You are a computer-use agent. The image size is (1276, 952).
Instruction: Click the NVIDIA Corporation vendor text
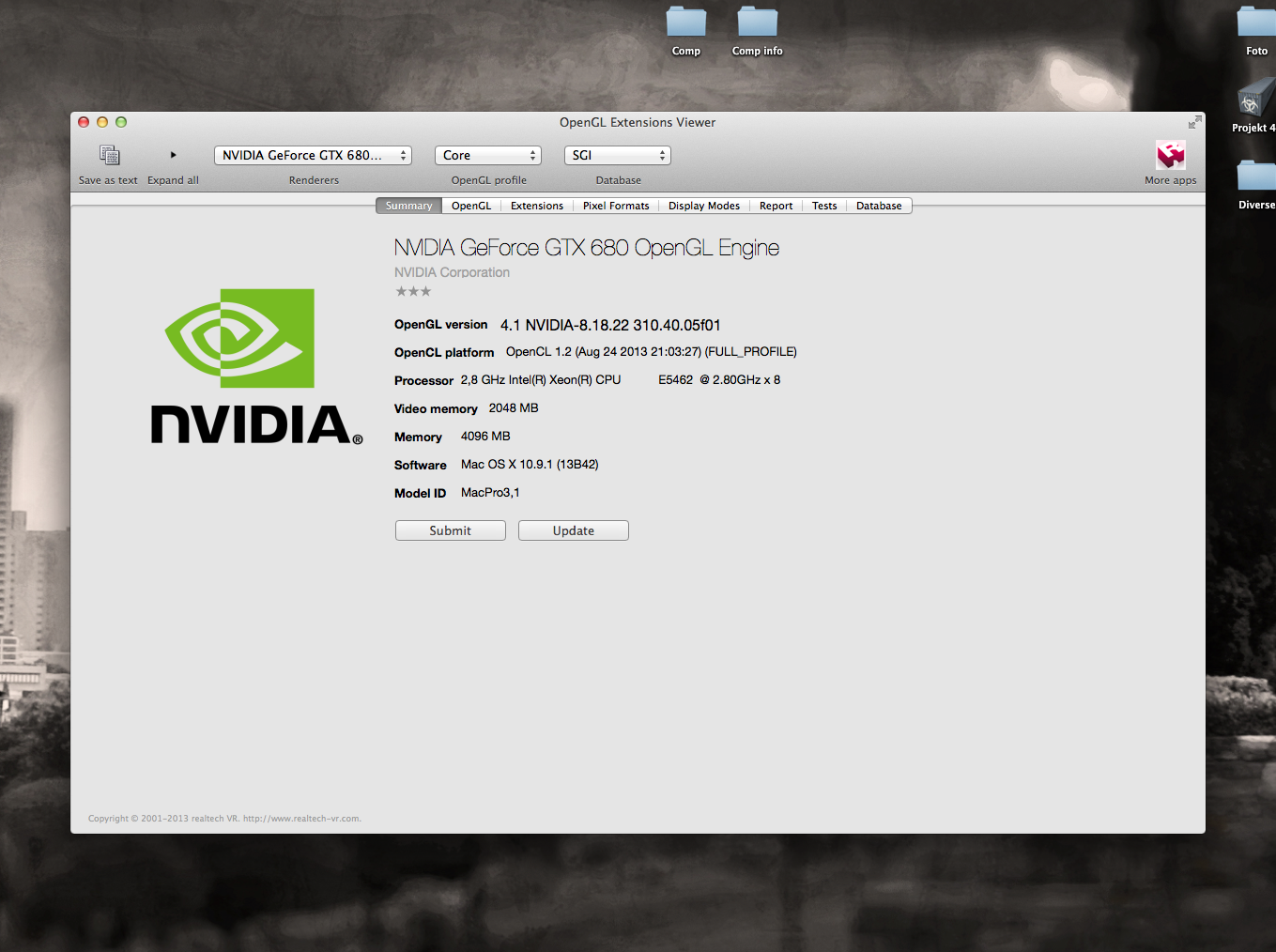tap(452, 272)
